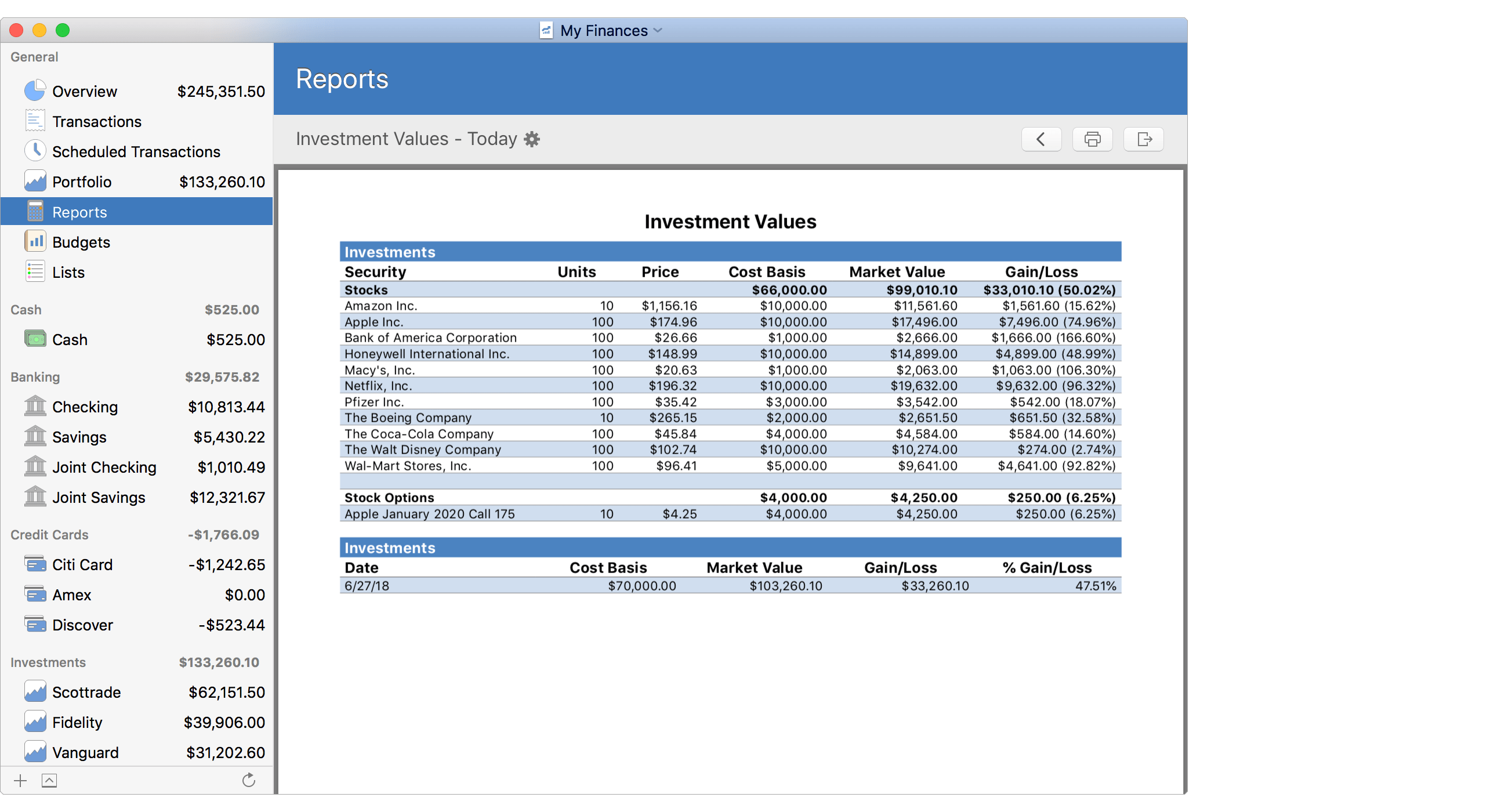The width and height of the screenshot is (1508, 812).
Task: Open the Portfolio chart icon
Action: [35, 181]
